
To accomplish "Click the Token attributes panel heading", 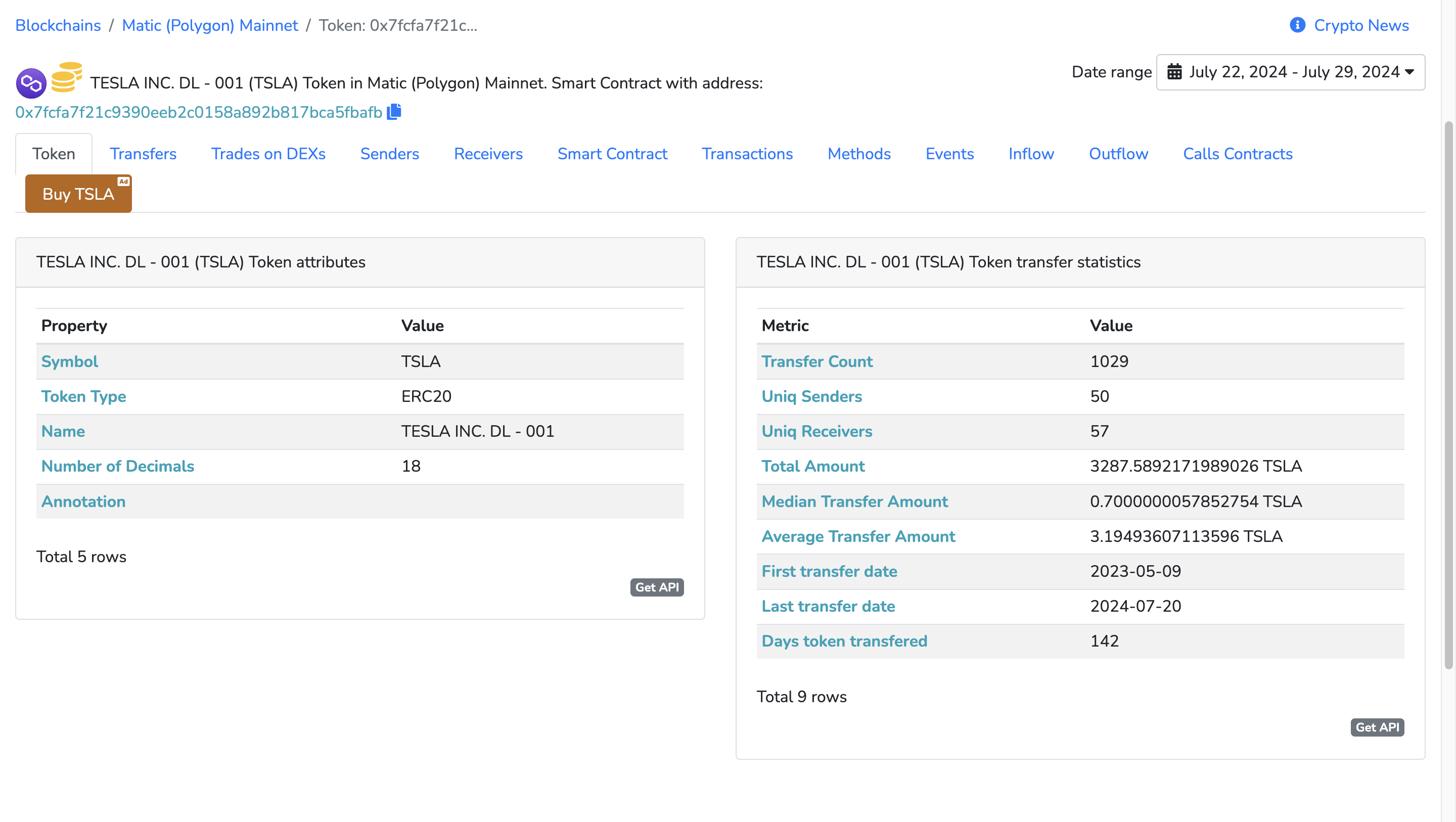I will (201, 262).
